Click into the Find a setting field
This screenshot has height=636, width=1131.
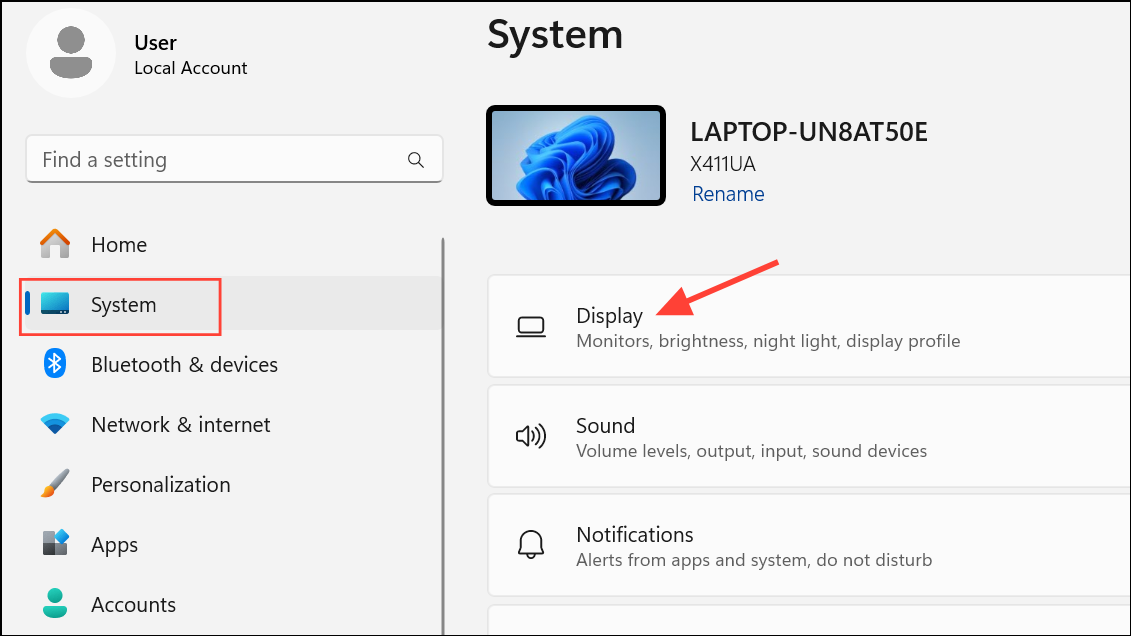234,159
